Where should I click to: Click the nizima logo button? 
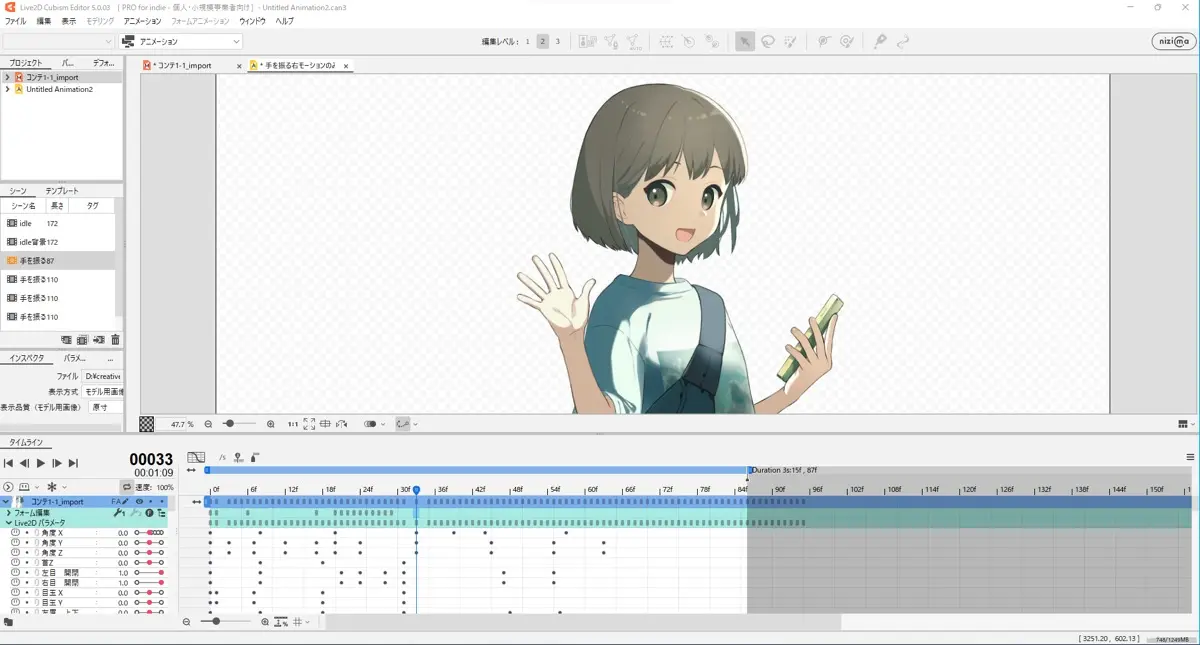1173,41
